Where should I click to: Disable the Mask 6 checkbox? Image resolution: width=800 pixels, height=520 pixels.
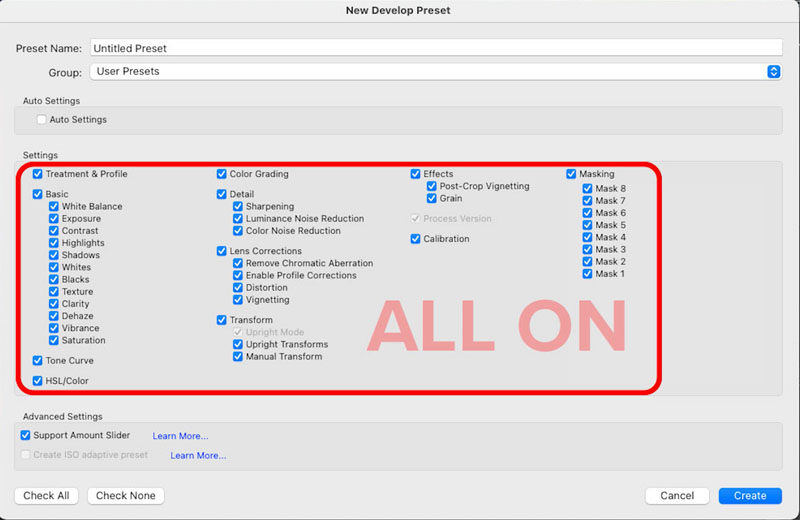click(587, 213)
